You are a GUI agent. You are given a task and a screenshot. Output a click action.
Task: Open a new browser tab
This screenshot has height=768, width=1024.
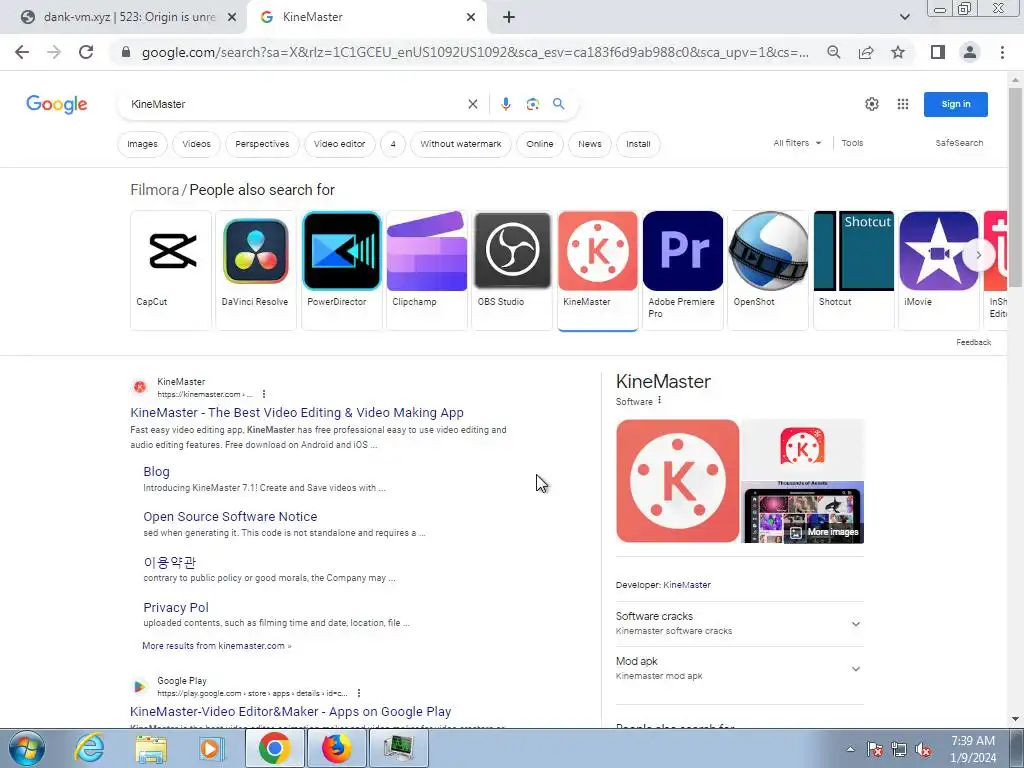(x=509, y=17)
